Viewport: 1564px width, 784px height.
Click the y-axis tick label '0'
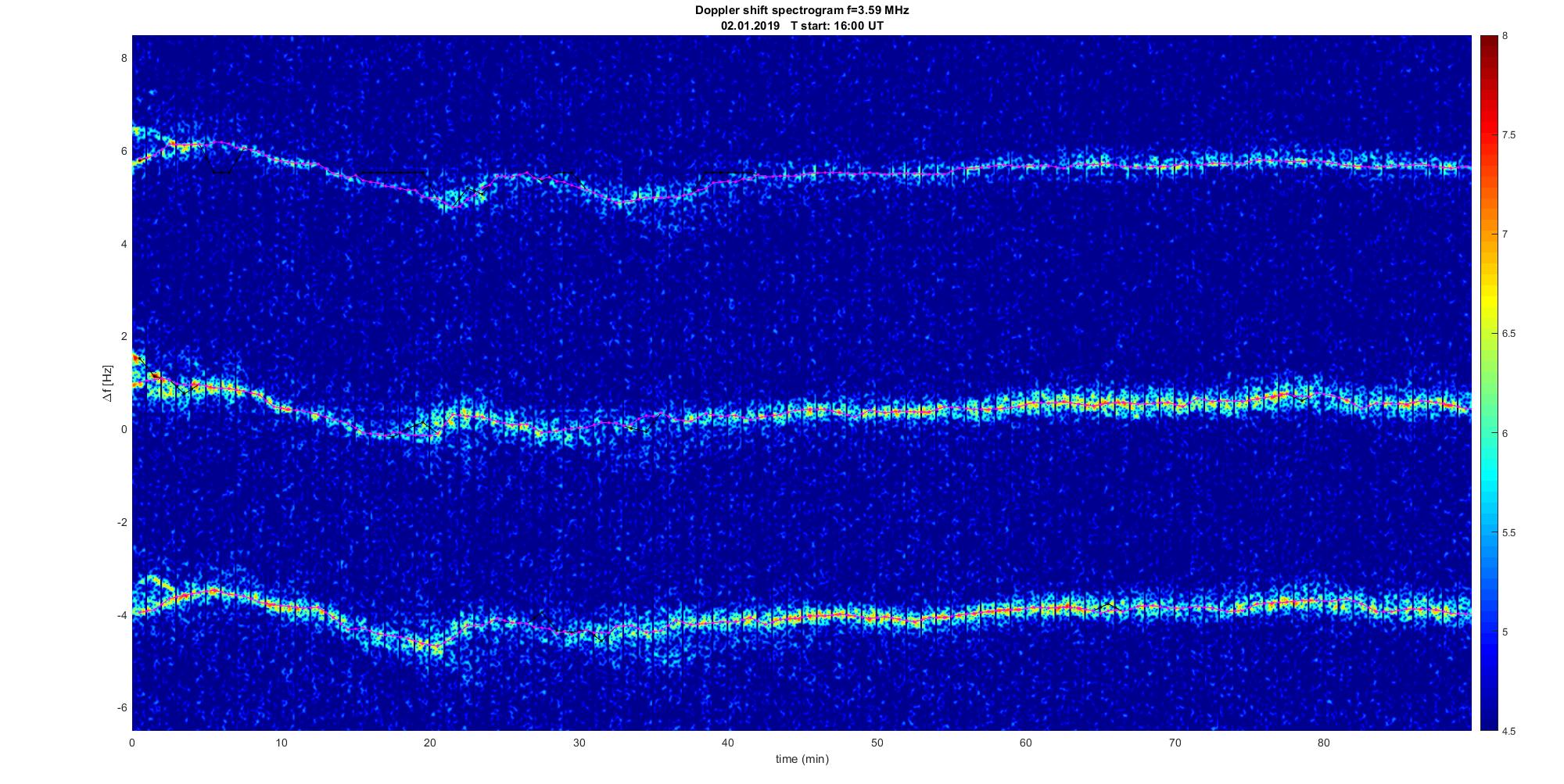[x=123, y=429]
